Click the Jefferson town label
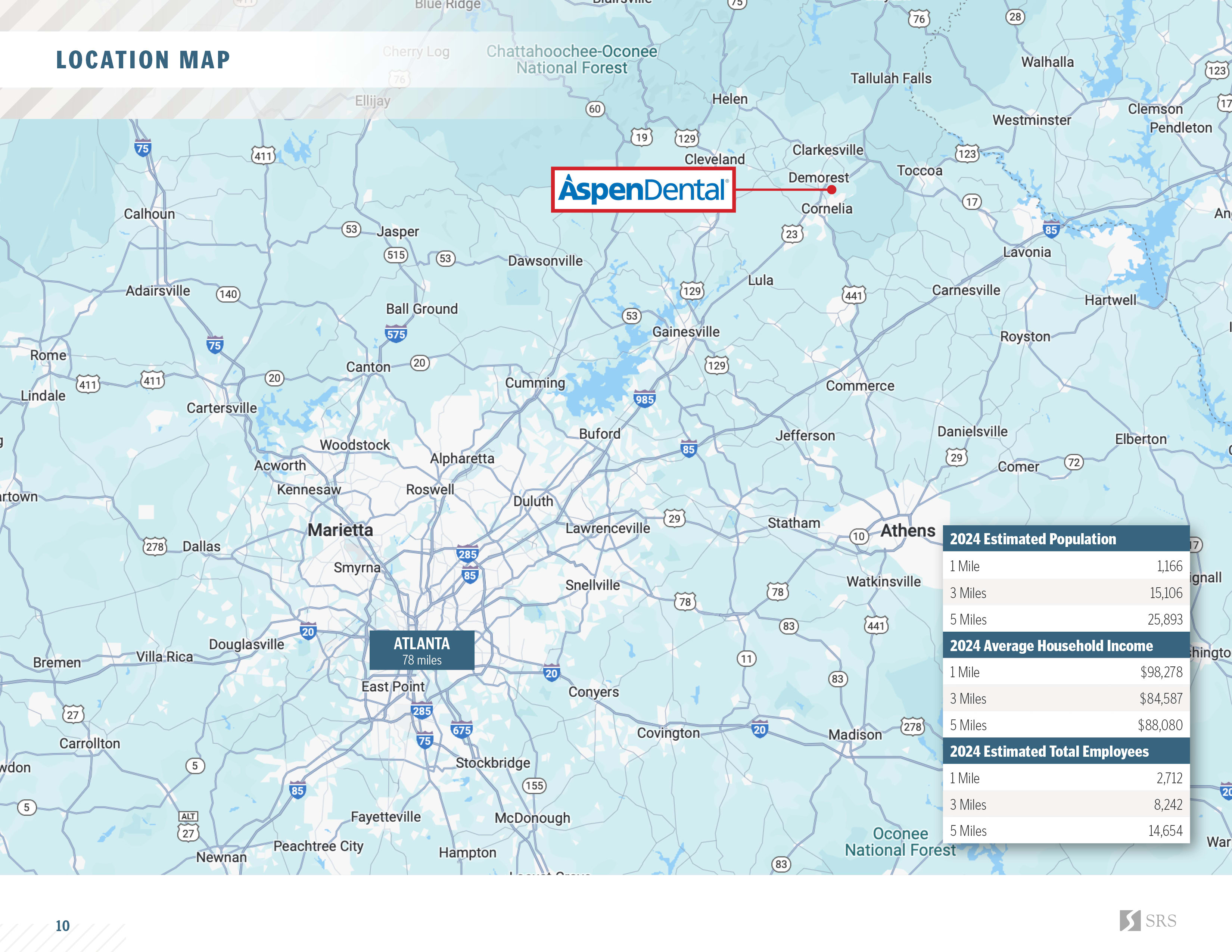 (x=805, y=435)
